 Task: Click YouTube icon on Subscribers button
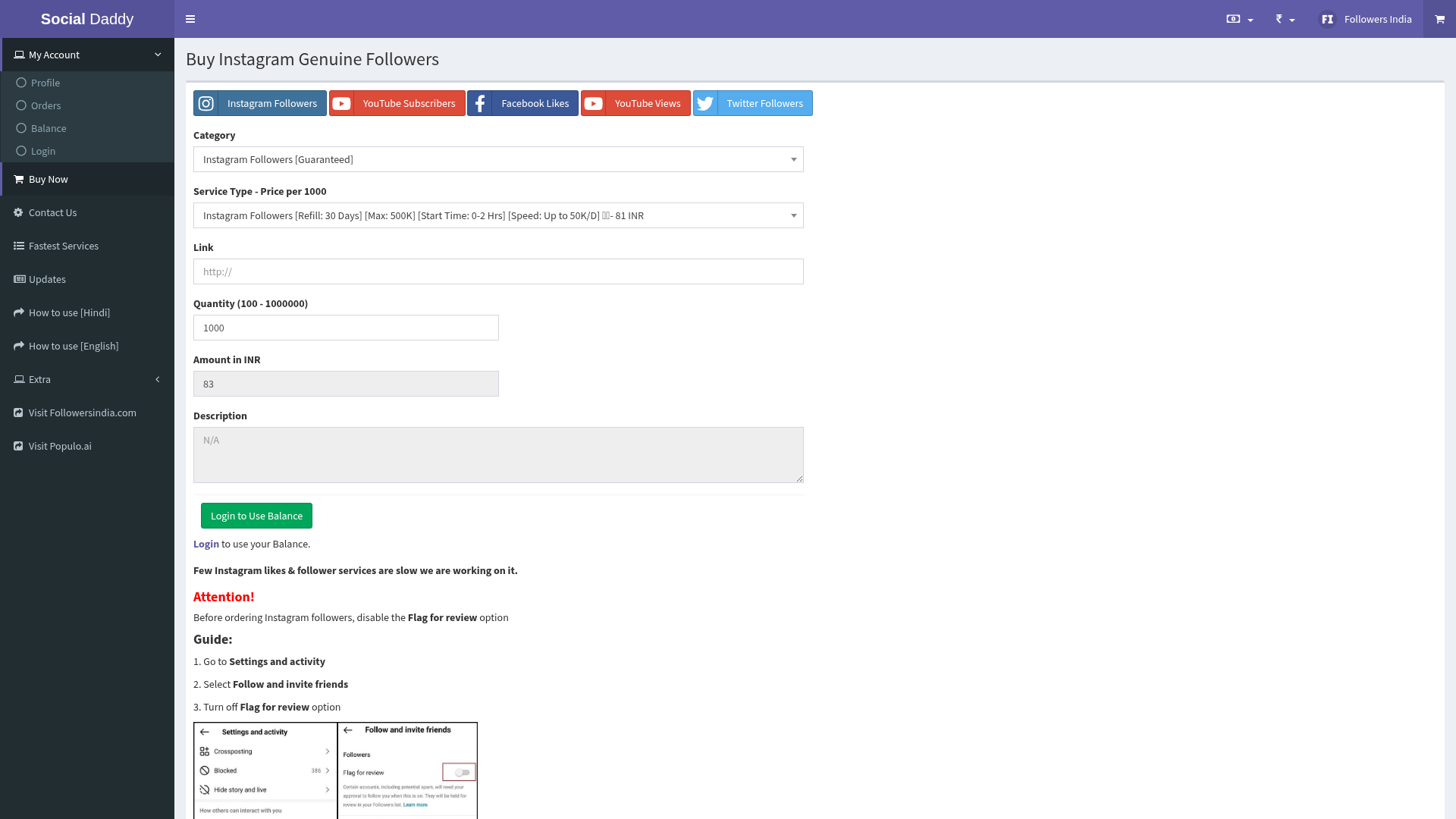coord(341,103)
